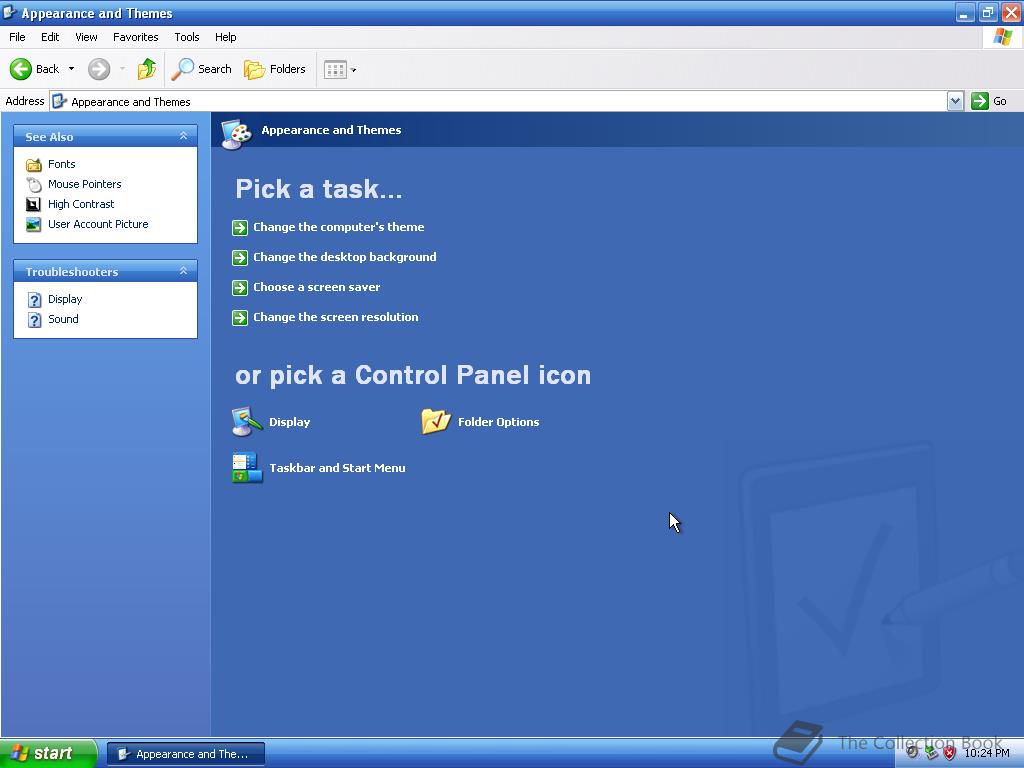The image size is (1024, 768).
Task: Open High Contrast link
Action: tap(81, 204)
